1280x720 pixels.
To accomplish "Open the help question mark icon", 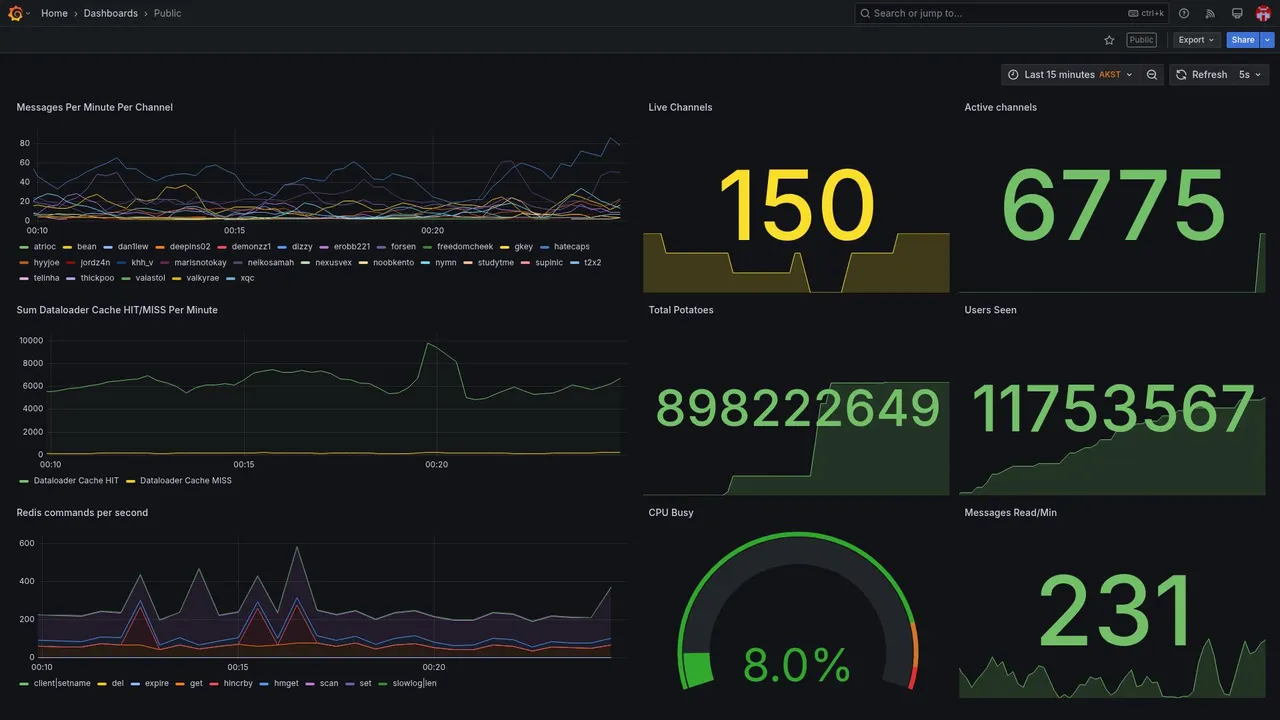I will pos(1184,13).
